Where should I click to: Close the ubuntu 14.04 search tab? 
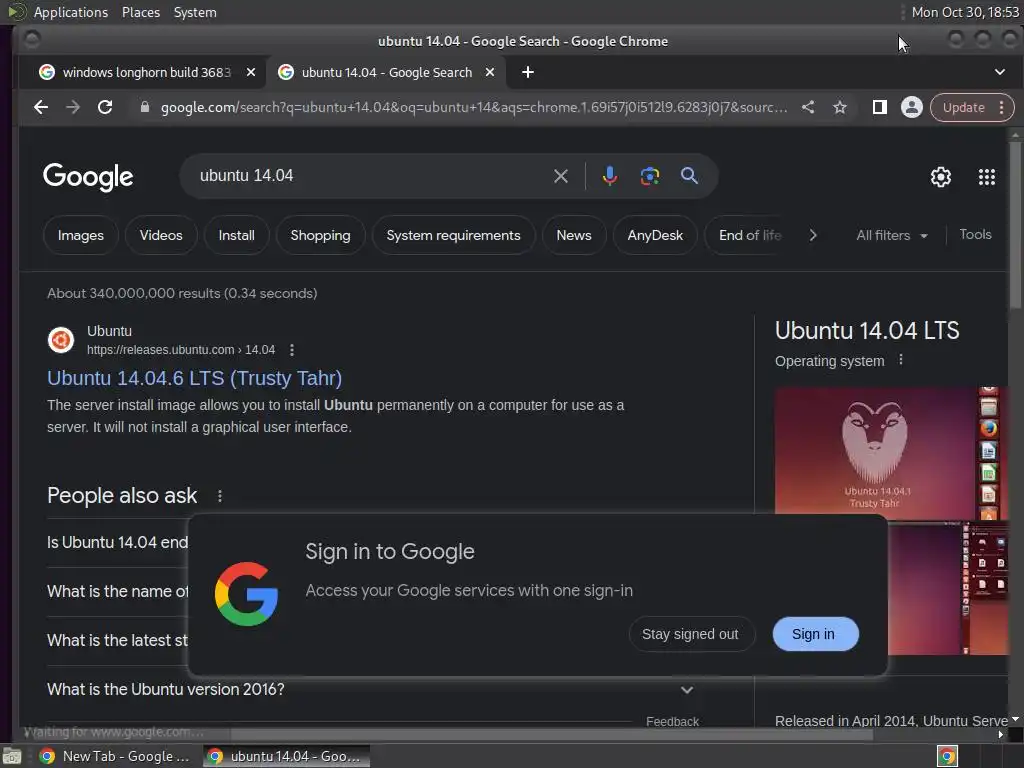click(490, 72)
